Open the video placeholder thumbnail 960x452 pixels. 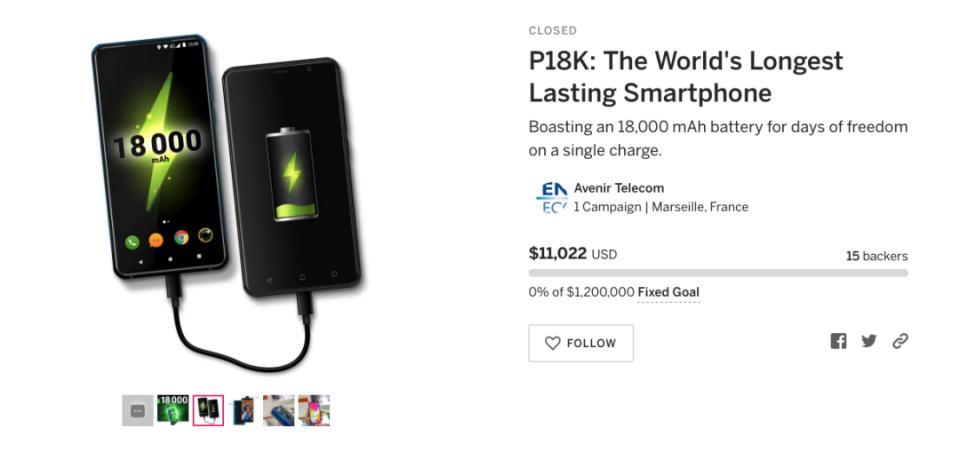point(137,410)
